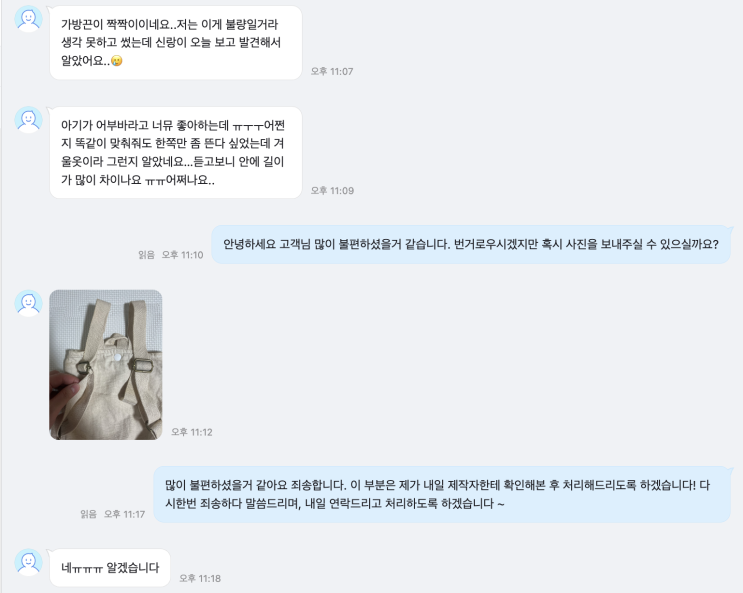The height and width of the screenshot is (593, 743).
Task: Click right strap brass buckle in bag photo
Action: pyautogui.click(x=141, y=365)
